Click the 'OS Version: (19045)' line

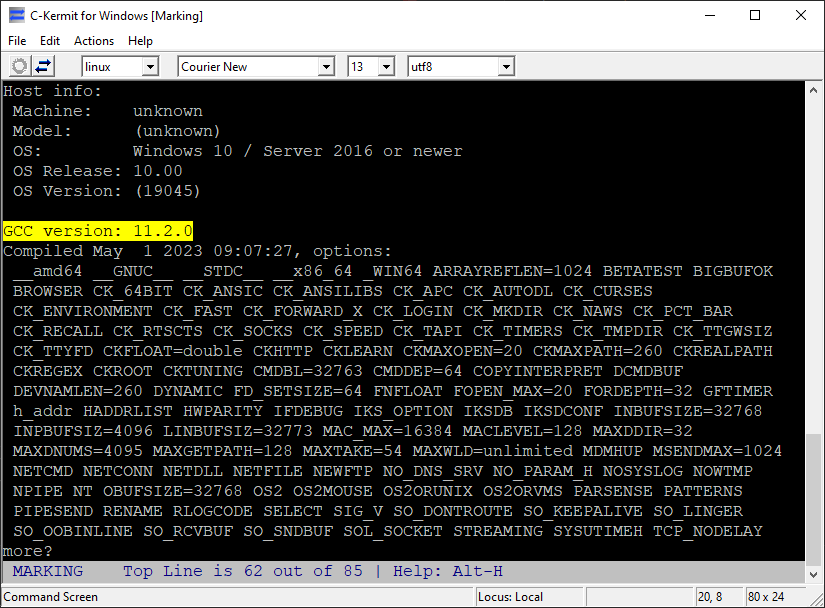107,191
